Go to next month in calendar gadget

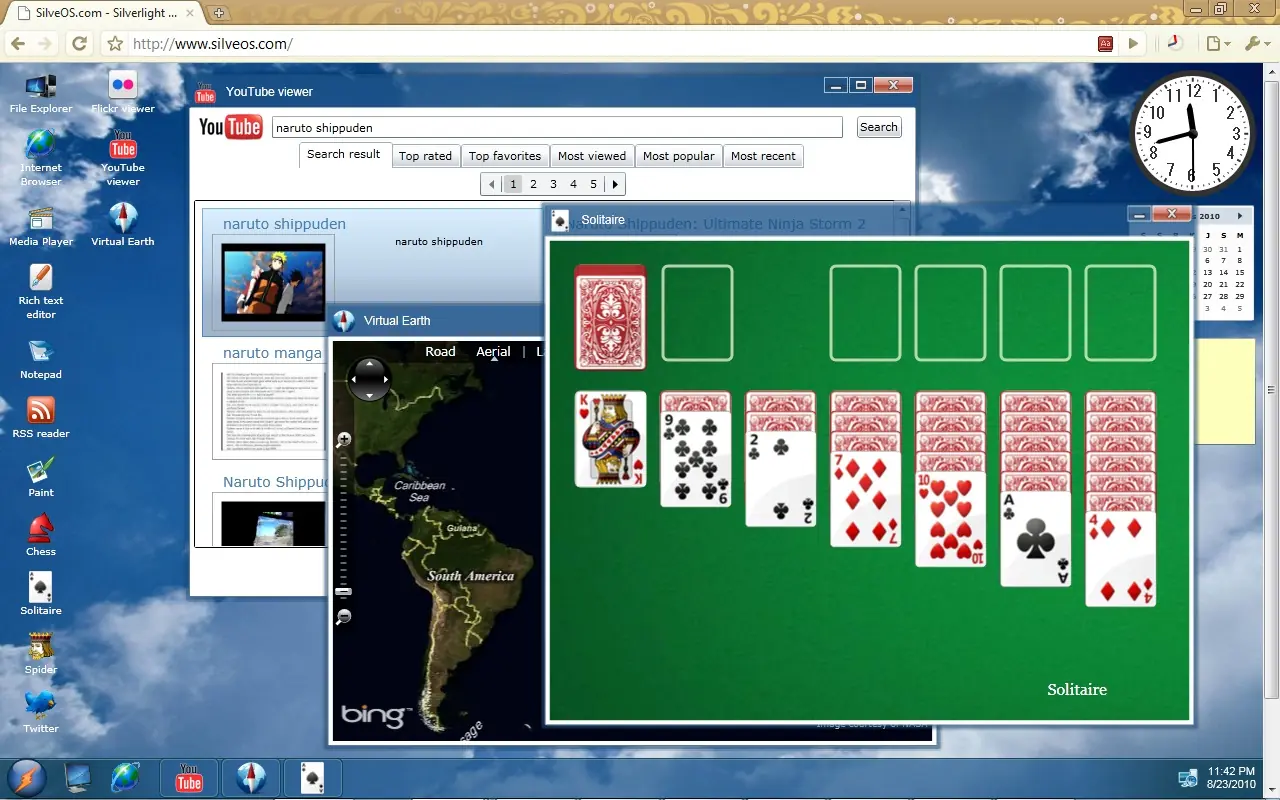click(x=1239, y=216)
